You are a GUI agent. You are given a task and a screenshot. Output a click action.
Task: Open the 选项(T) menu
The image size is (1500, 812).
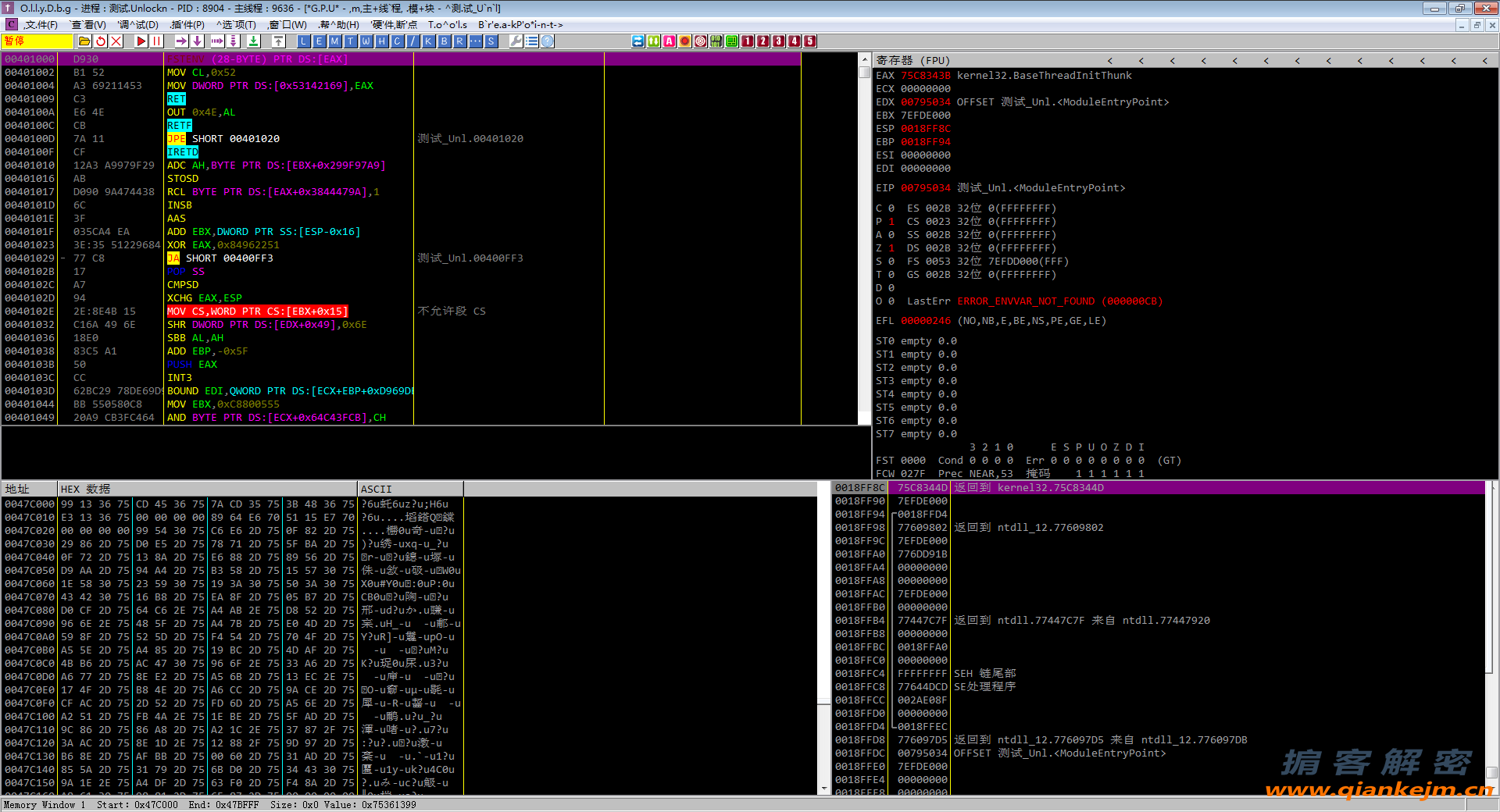coord(236,25)
